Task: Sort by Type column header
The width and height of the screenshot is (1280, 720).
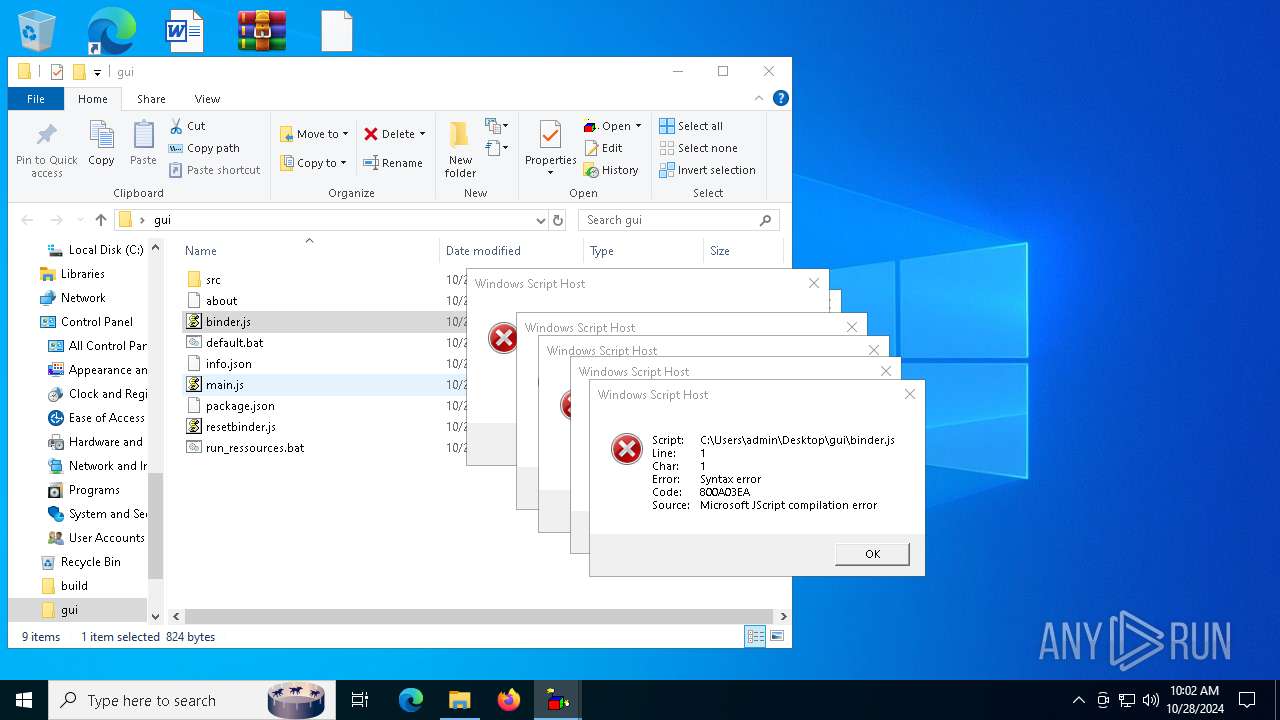Action: [x=601, y=251]
